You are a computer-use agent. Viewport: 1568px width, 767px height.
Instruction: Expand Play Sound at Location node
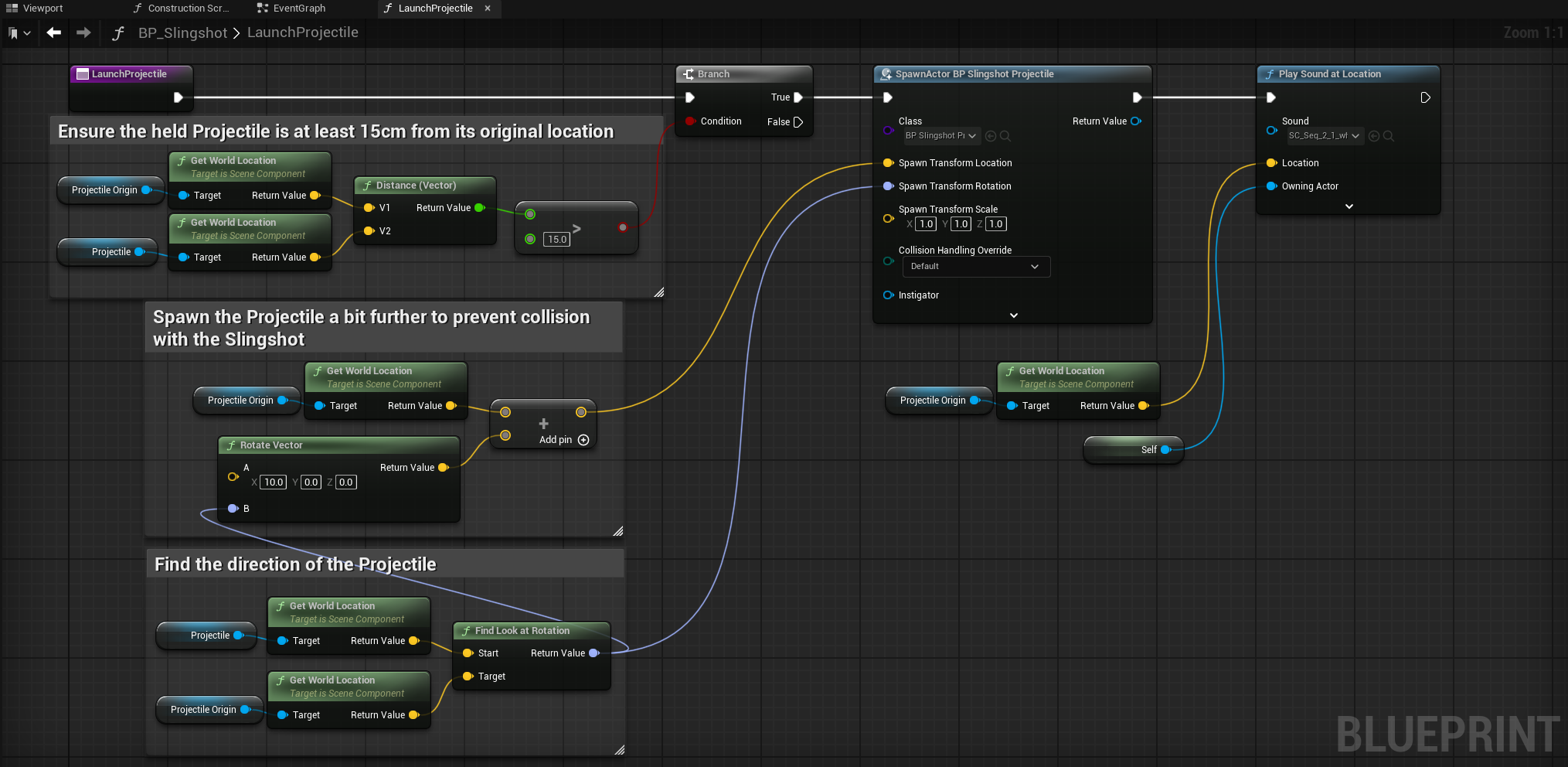coord(1349,206)
